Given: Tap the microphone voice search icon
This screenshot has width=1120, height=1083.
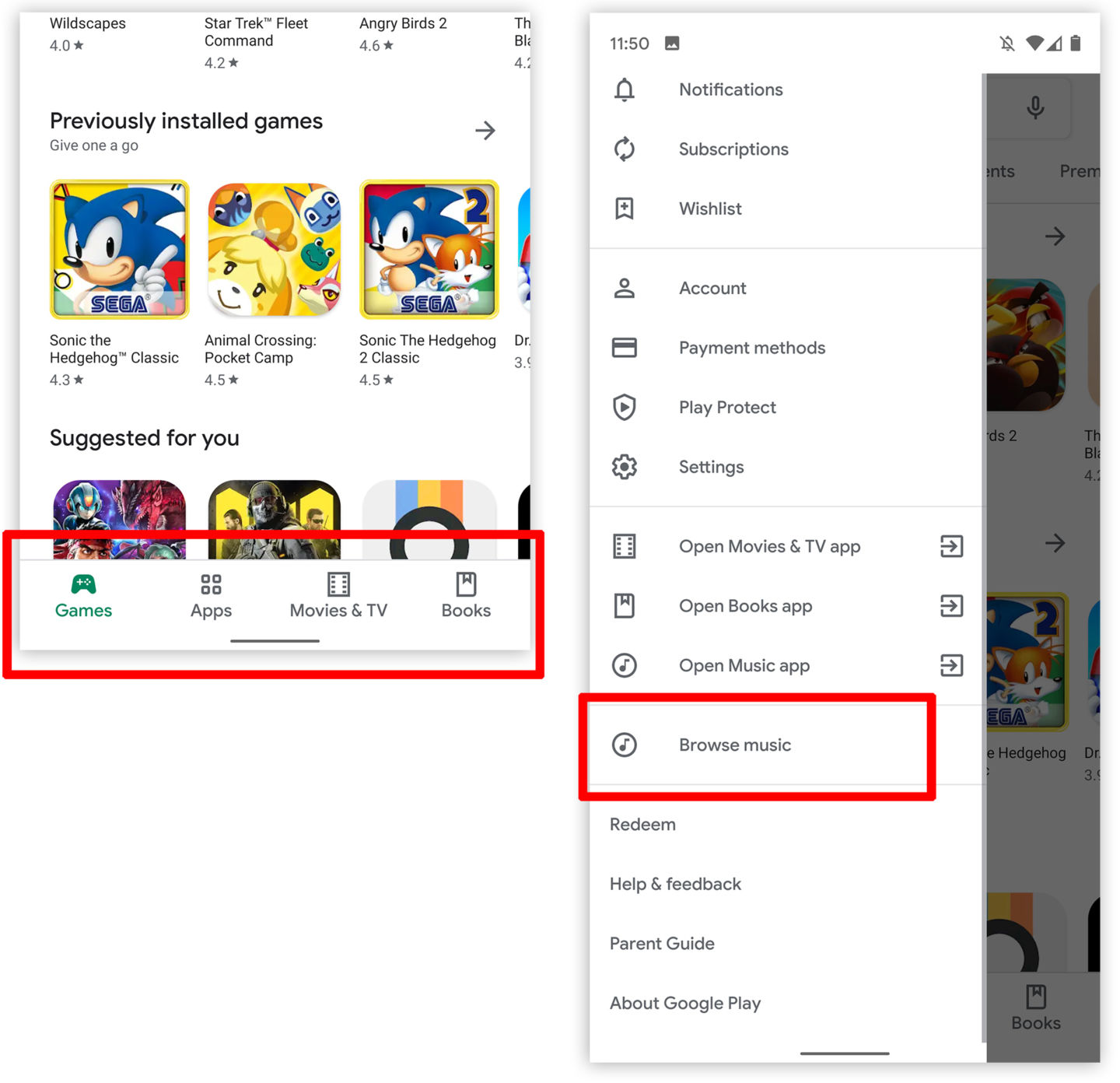Looking at the screenshot, I should tap(1034, 107).
